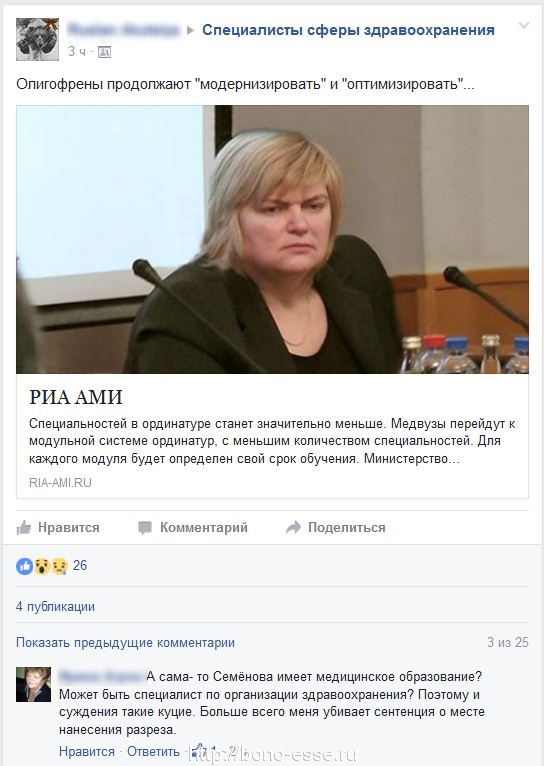This screenshot has height=766, width=544.
Task: View the 26 reactions count
Action: 80,565
